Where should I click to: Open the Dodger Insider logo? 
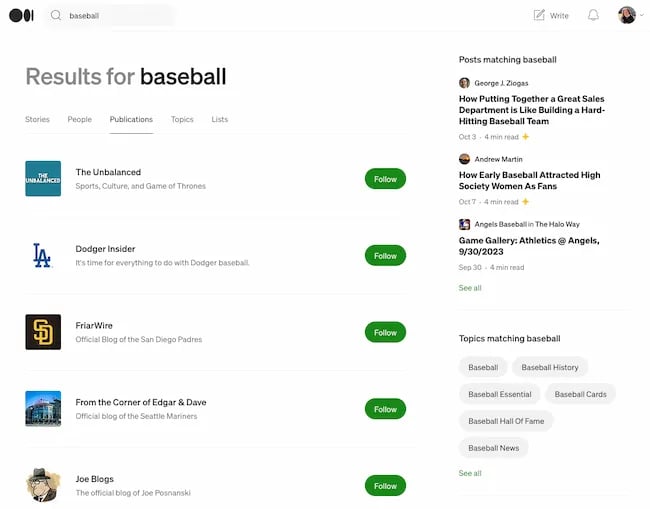point(42,255)
